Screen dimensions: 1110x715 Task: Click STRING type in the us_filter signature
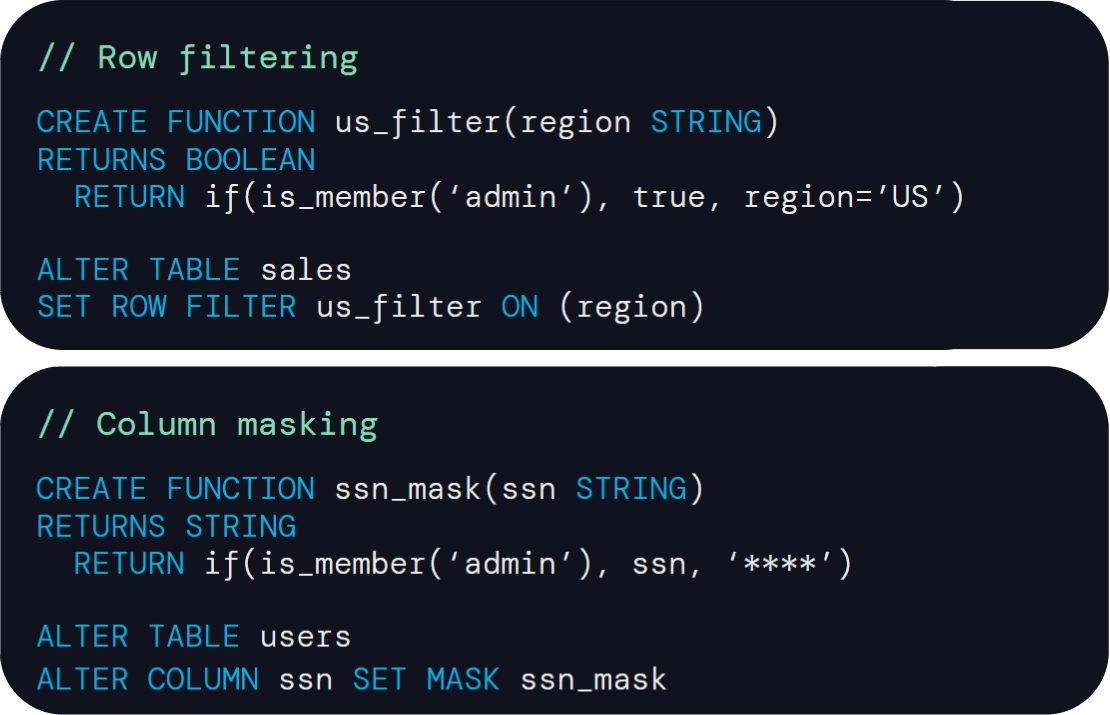(707, 123)
